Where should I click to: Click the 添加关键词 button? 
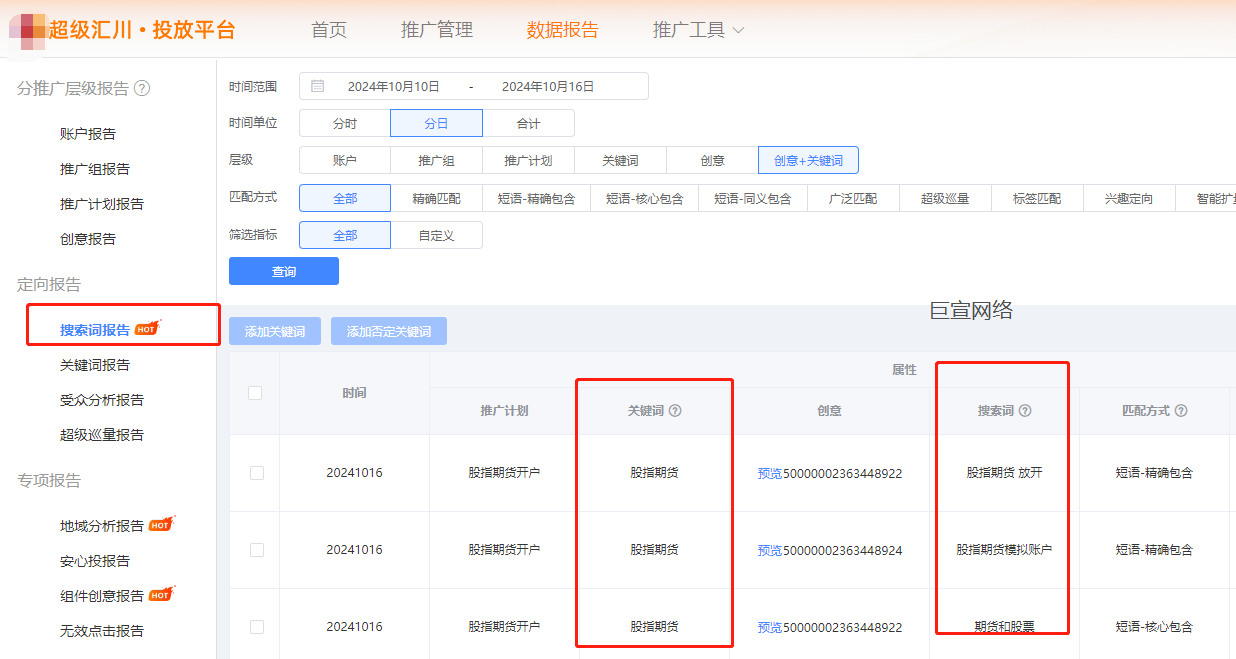click(x=275, y=331)
